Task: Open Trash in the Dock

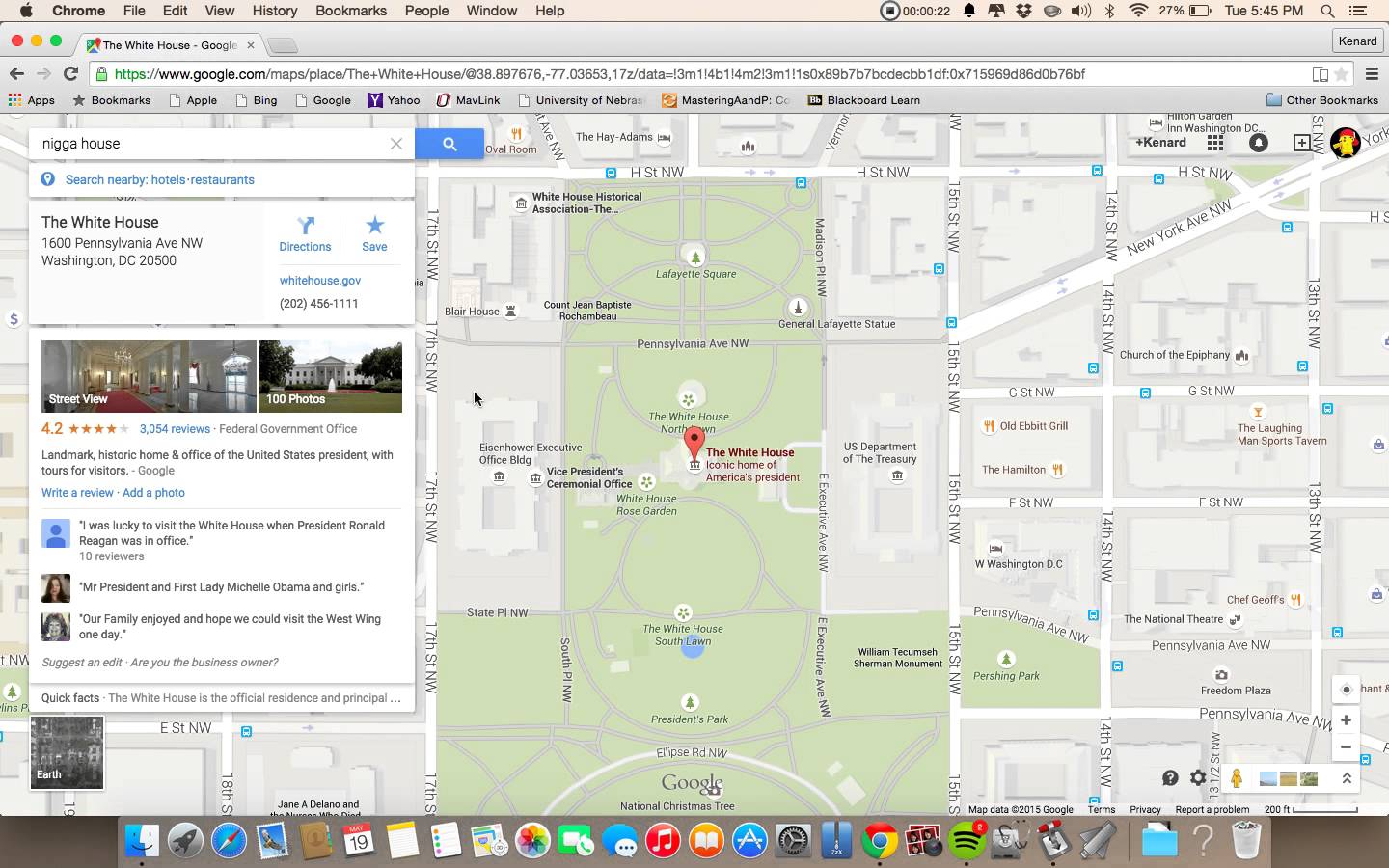Action: click(x=1247, y=841)
